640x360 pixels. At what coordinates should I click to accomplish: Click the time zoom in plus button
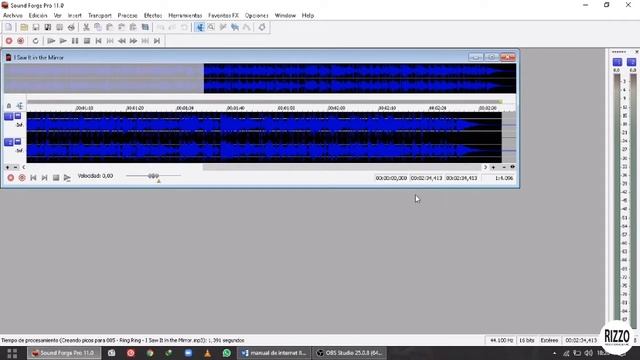493,167
